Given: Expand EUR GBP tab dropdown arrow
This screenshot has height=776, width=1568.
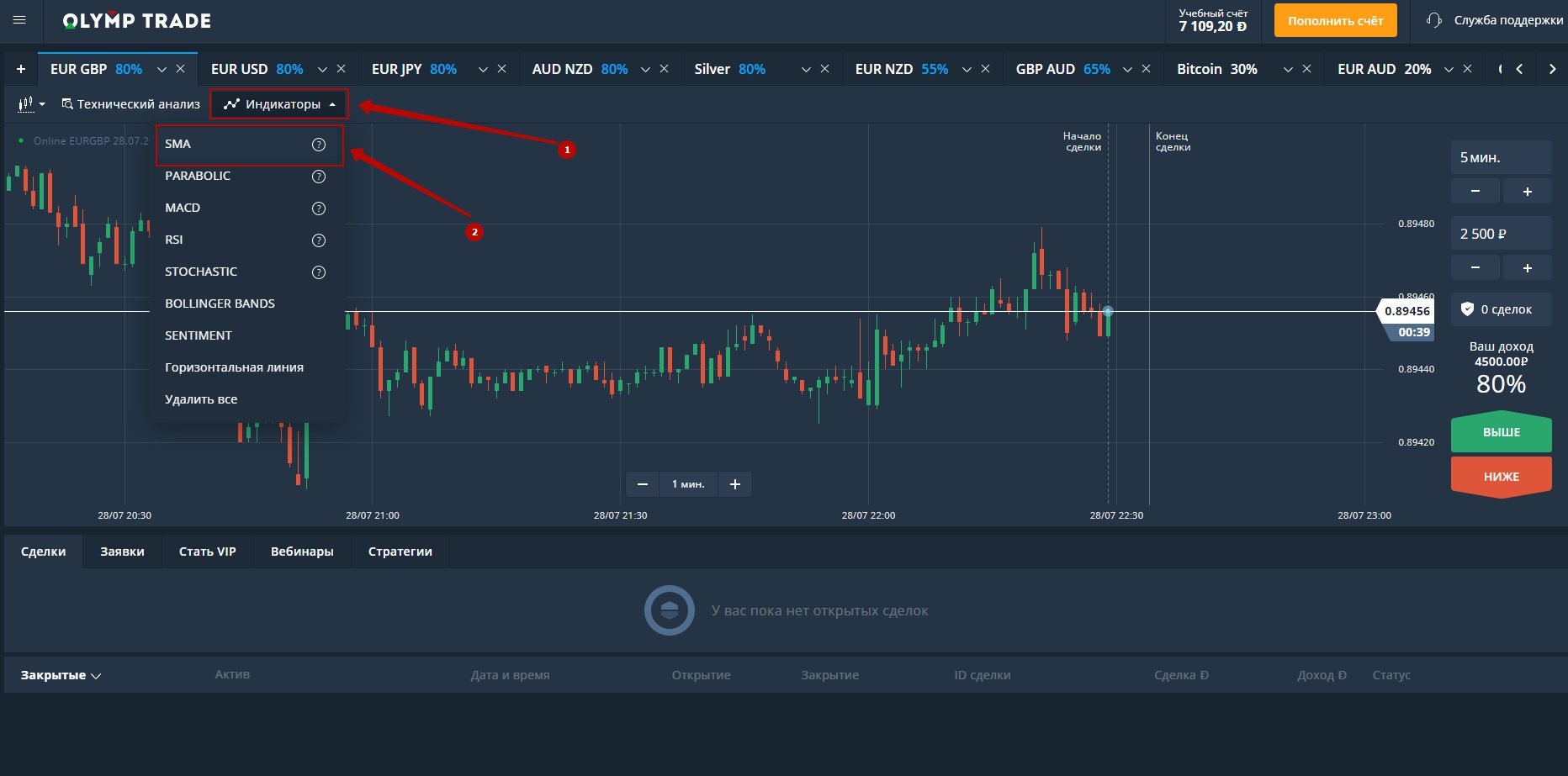Looking at the screenshot, I should pos(162,70).
